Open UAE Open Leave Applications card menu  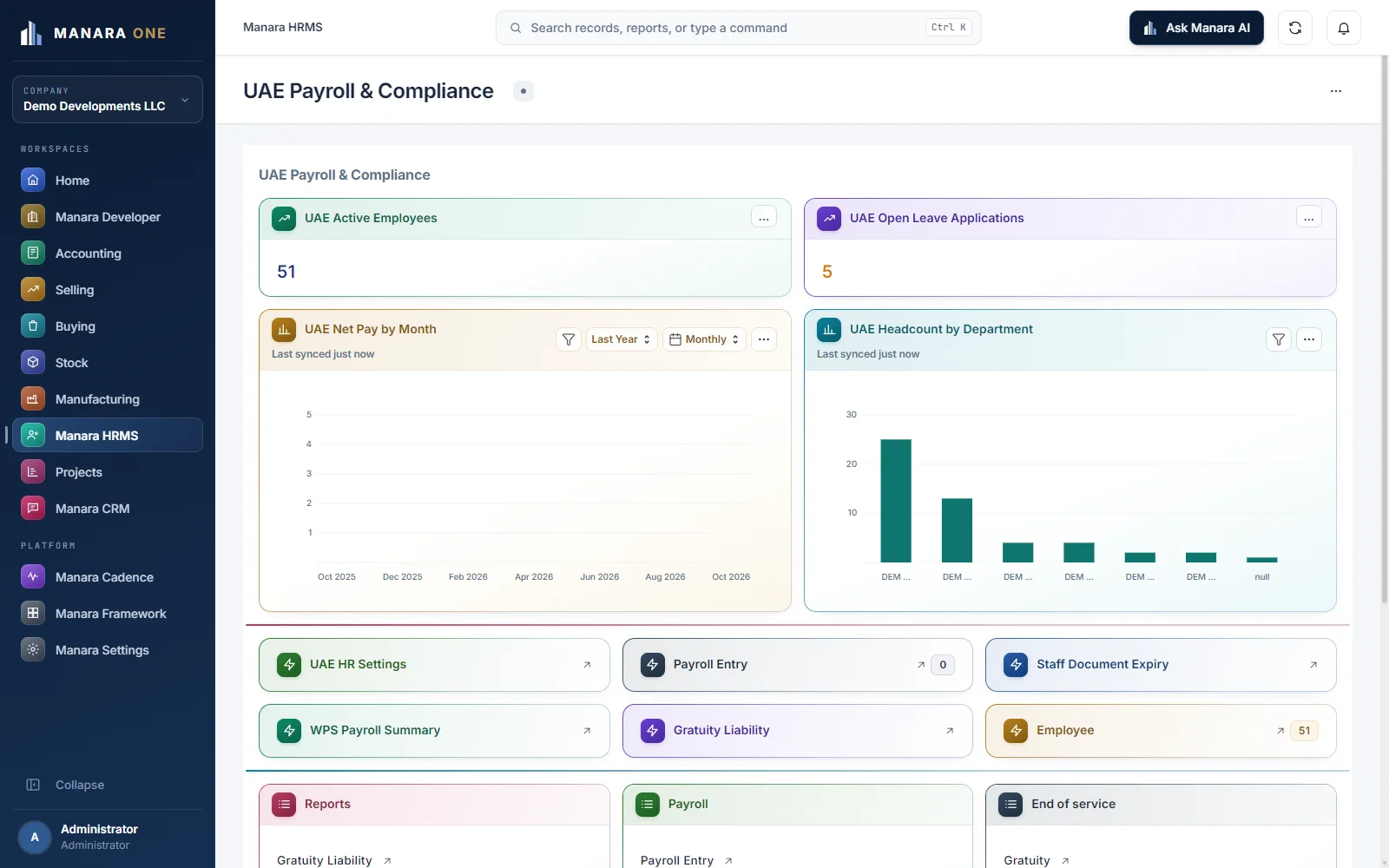(x=1309, y=218)
